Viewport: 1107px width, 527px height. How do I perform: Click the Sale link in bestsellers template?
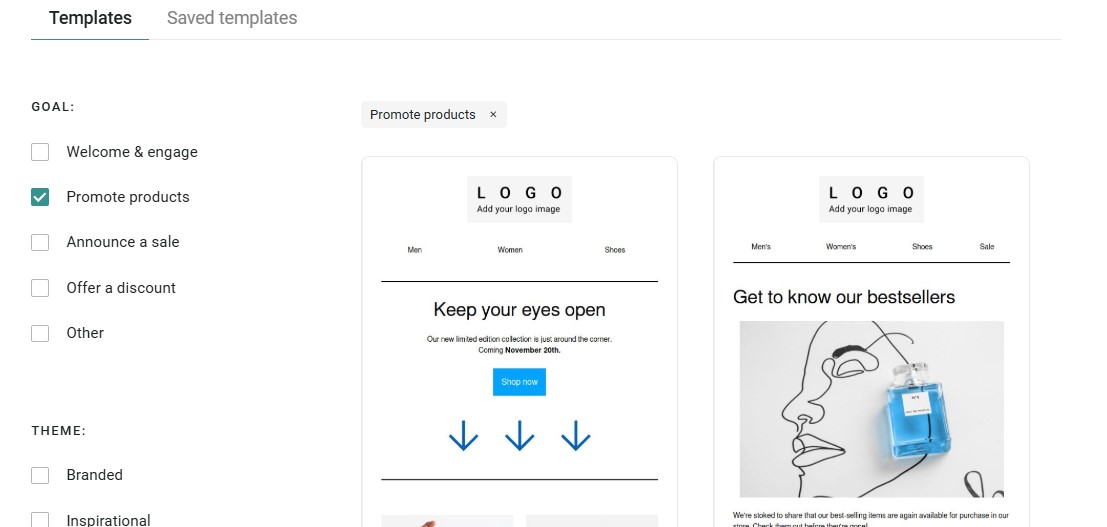pyautogui.click(x=987, y=247)
